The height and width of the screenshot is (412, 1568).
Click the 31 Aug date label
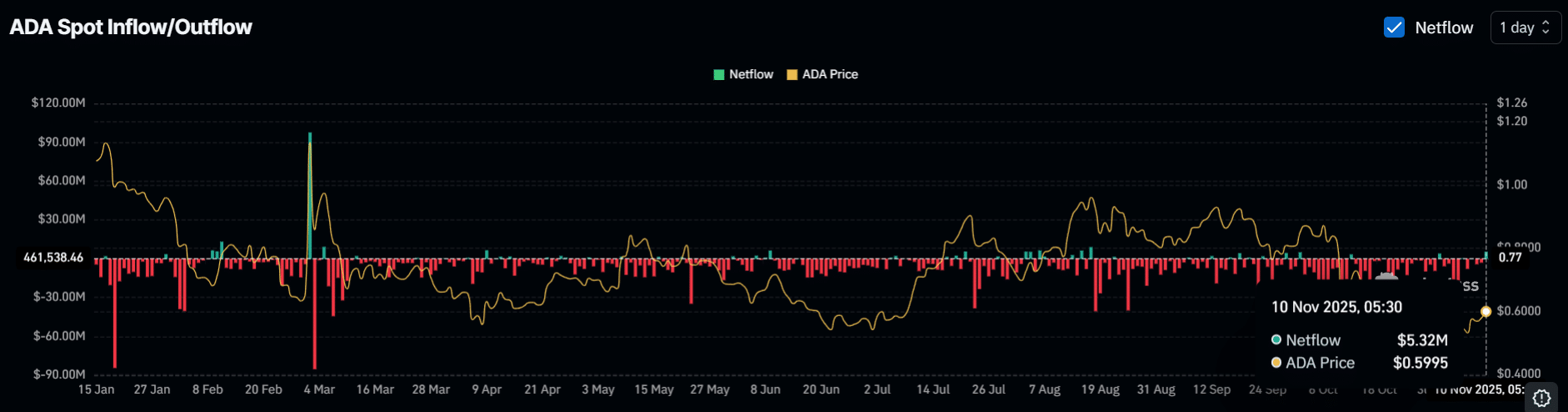[1156, 389]
